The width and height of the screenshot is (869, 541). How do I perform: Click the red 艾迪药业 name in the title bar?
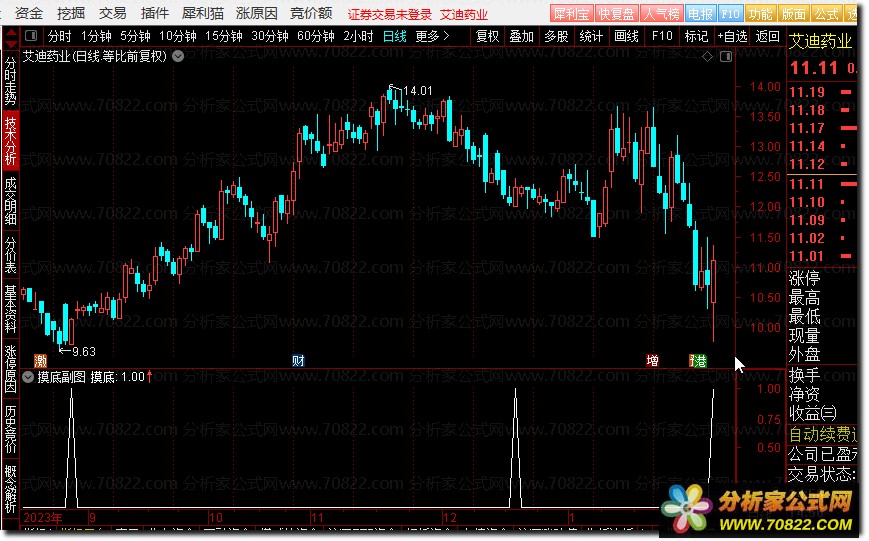(x=463, y=14)
